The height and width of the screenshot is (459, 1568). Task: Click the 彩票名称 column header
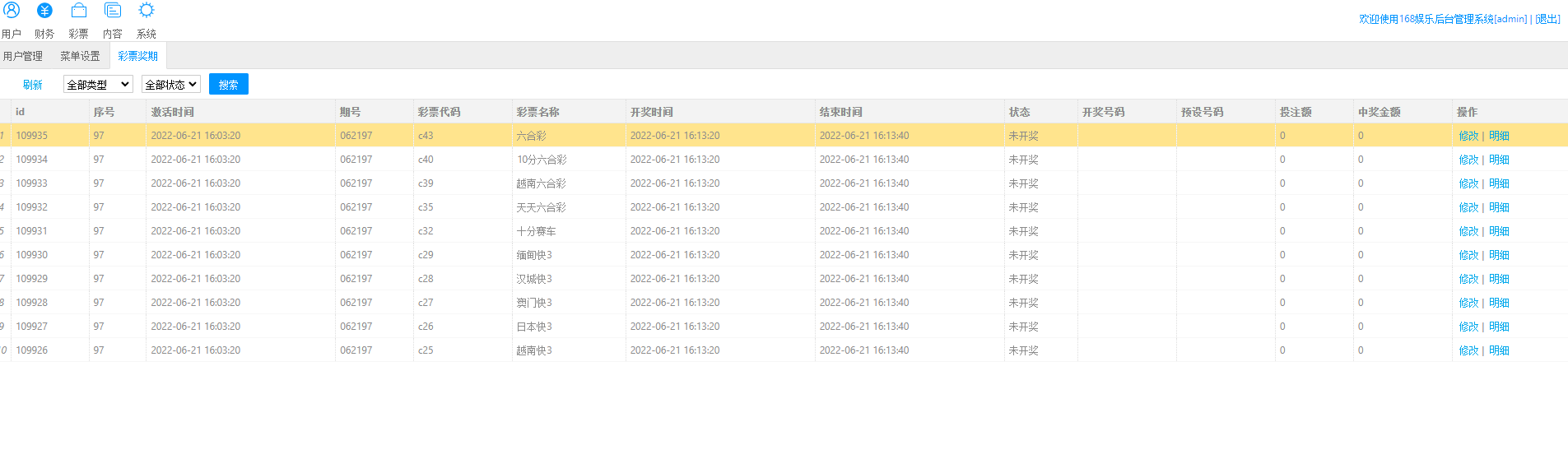pos(538,112)
